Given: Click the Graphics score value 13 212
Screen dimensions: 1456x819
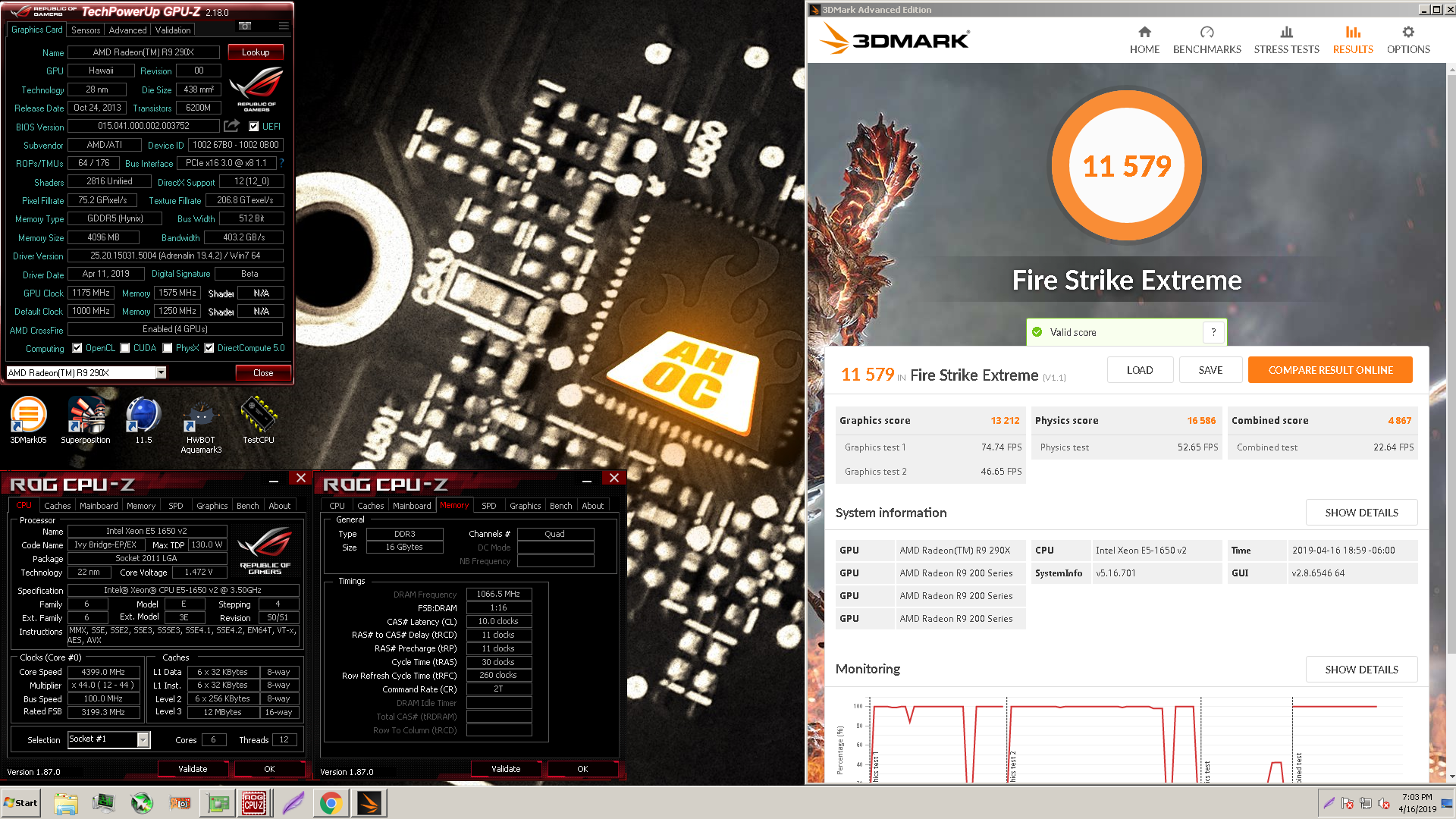Looking at the screenshot, I should [x=1005, y=420].
